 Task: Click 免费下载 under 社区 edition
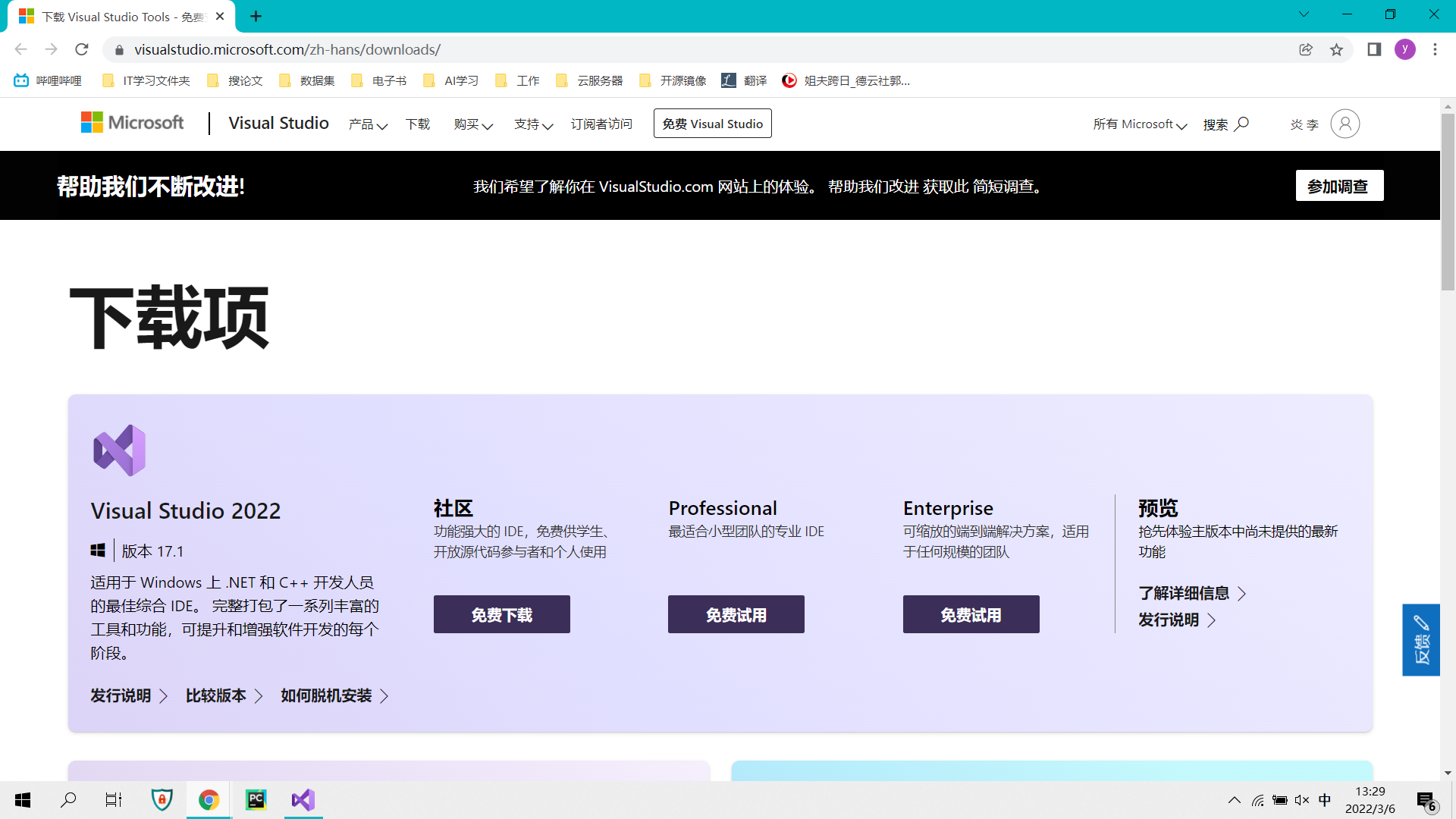[x=501, y=614]
